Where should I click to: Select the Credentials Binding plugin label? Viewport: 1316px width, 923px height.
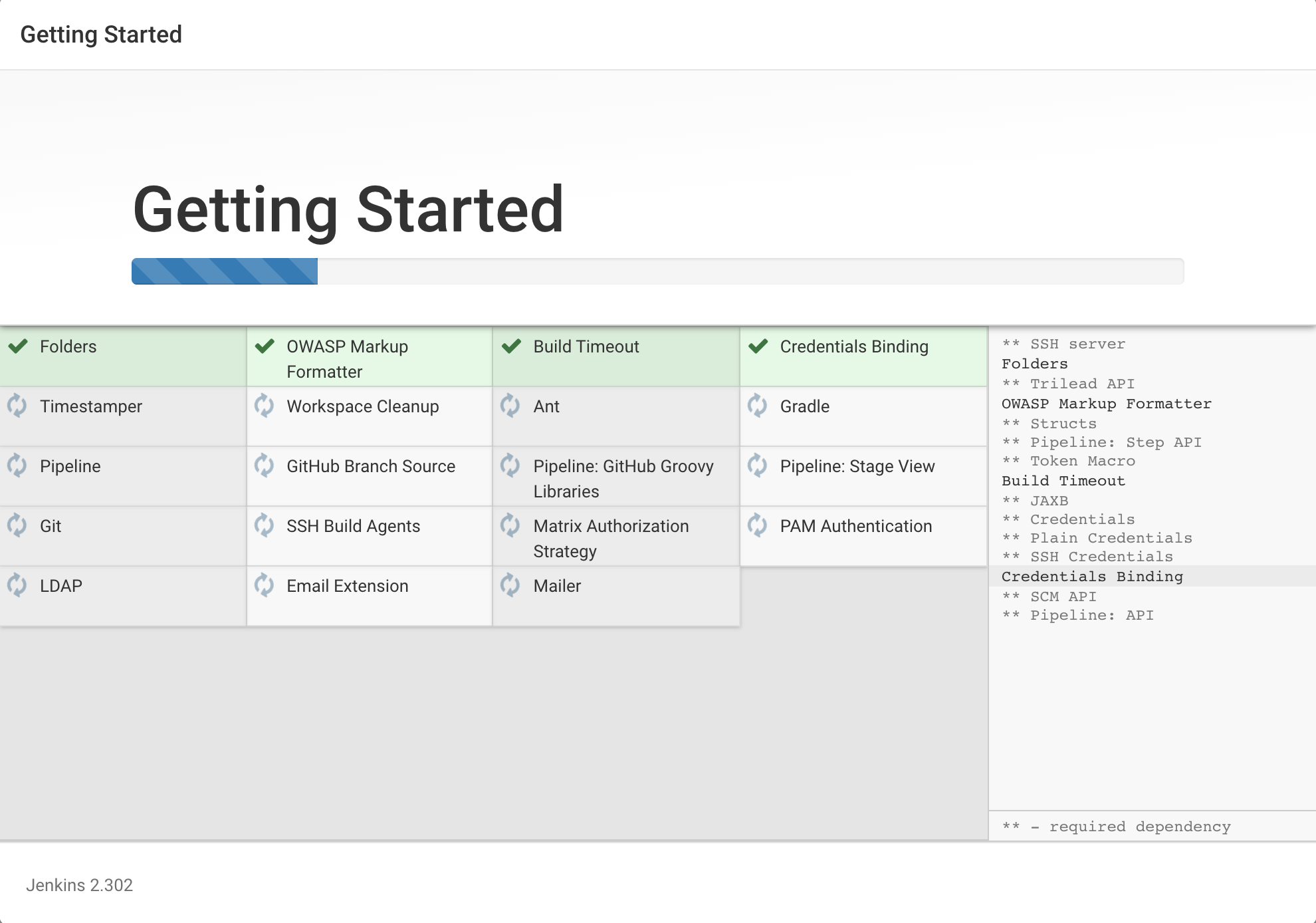click(x=854, y=346)
